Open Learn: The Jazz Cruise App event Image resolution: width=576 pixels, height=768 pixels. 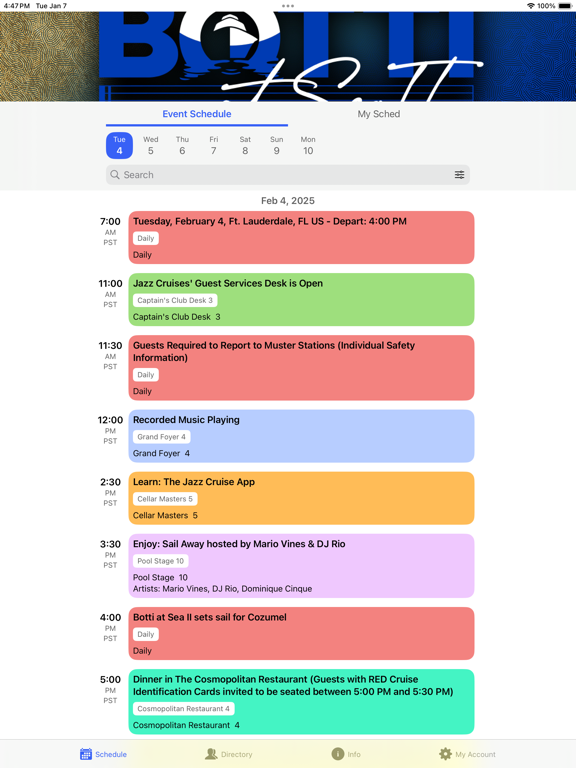301,498
